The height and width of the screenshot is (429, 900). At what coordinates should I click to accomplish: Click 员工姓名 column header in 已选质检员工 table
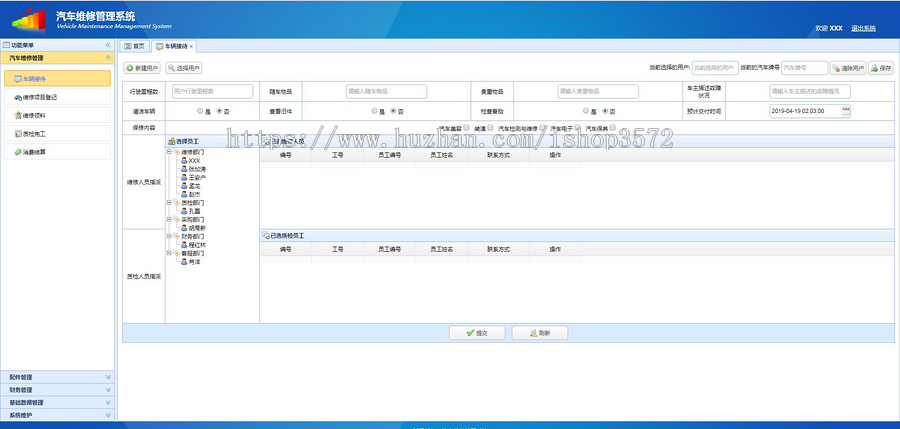tap(441, 249)
